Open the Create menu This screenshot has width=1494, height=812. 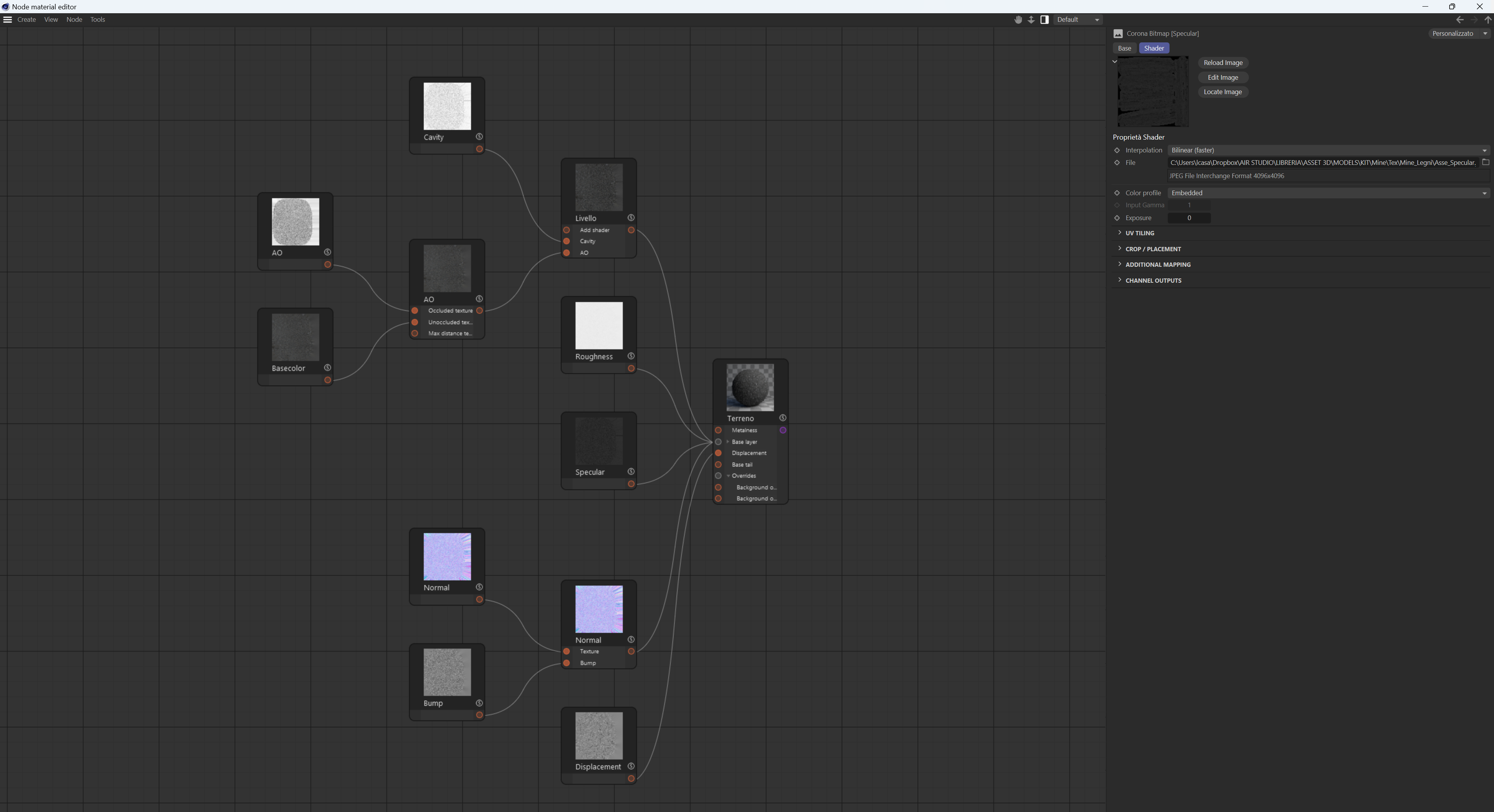pos(27,20)
